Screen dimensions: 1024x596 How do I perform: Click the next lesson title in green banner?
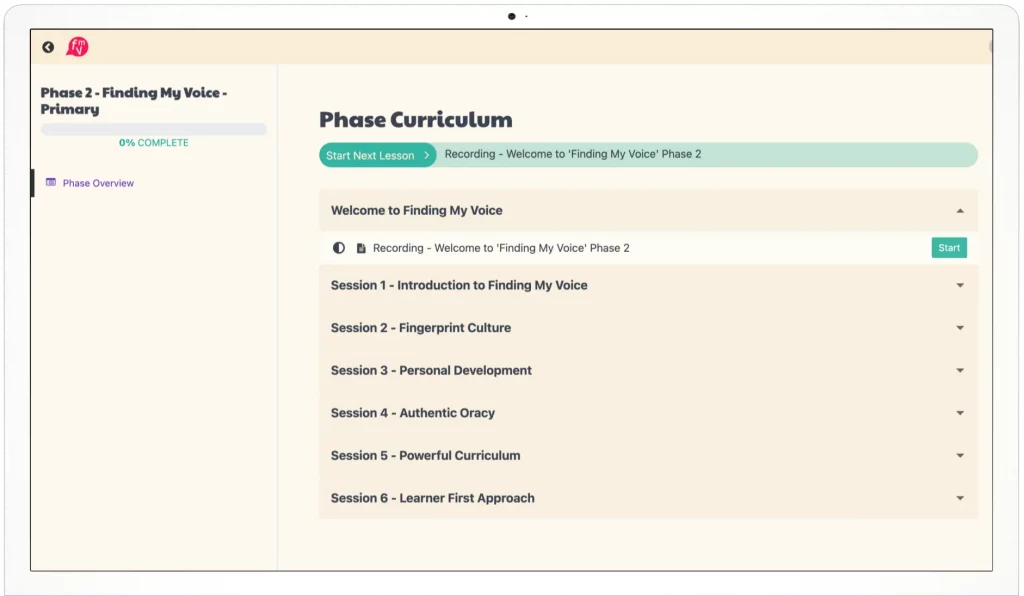click(x=573, y=155)
